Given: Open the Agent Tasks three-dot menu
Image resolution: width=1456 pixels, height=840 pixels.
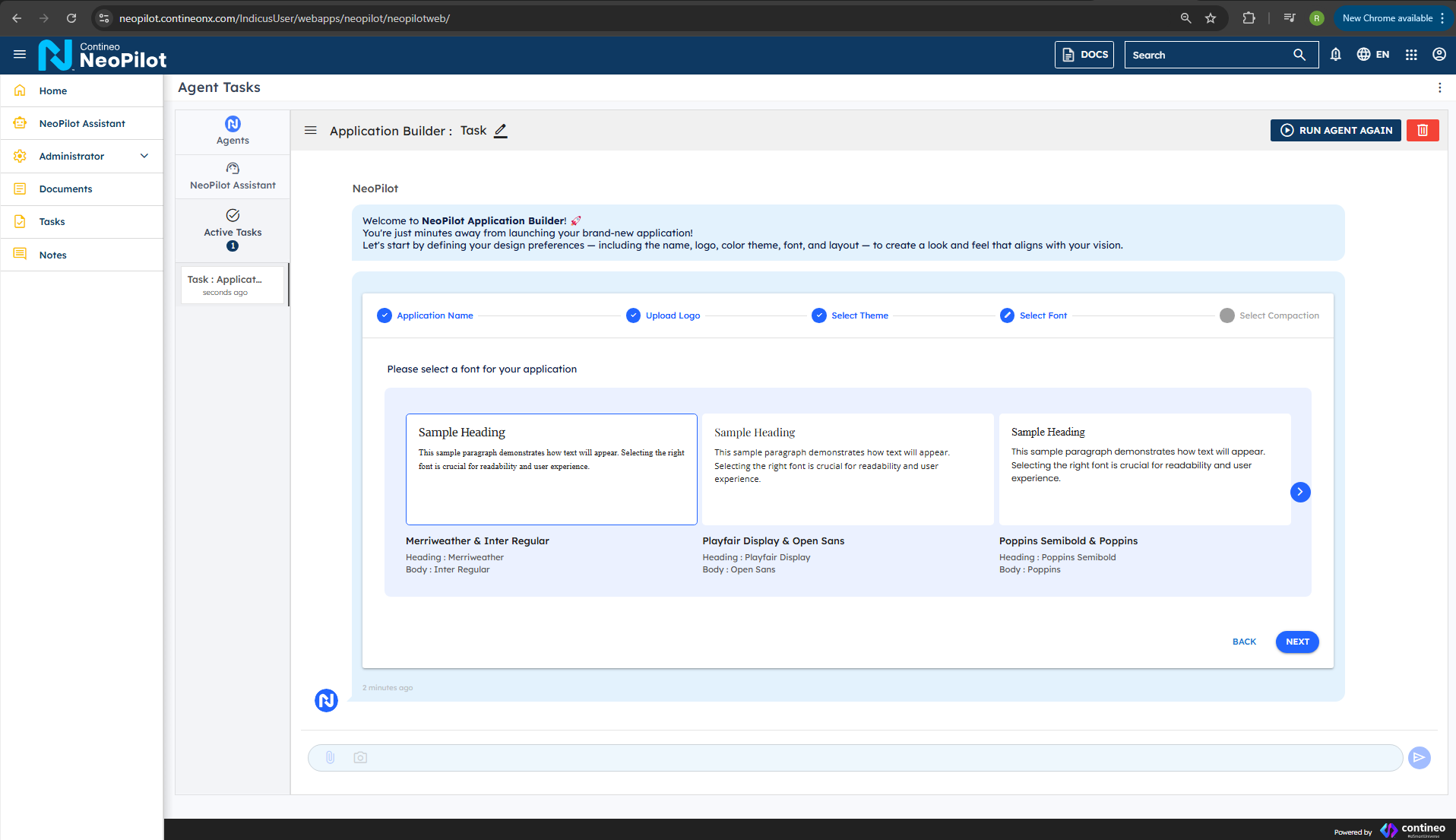Looking at the screenshot, I should point(1439,88).
